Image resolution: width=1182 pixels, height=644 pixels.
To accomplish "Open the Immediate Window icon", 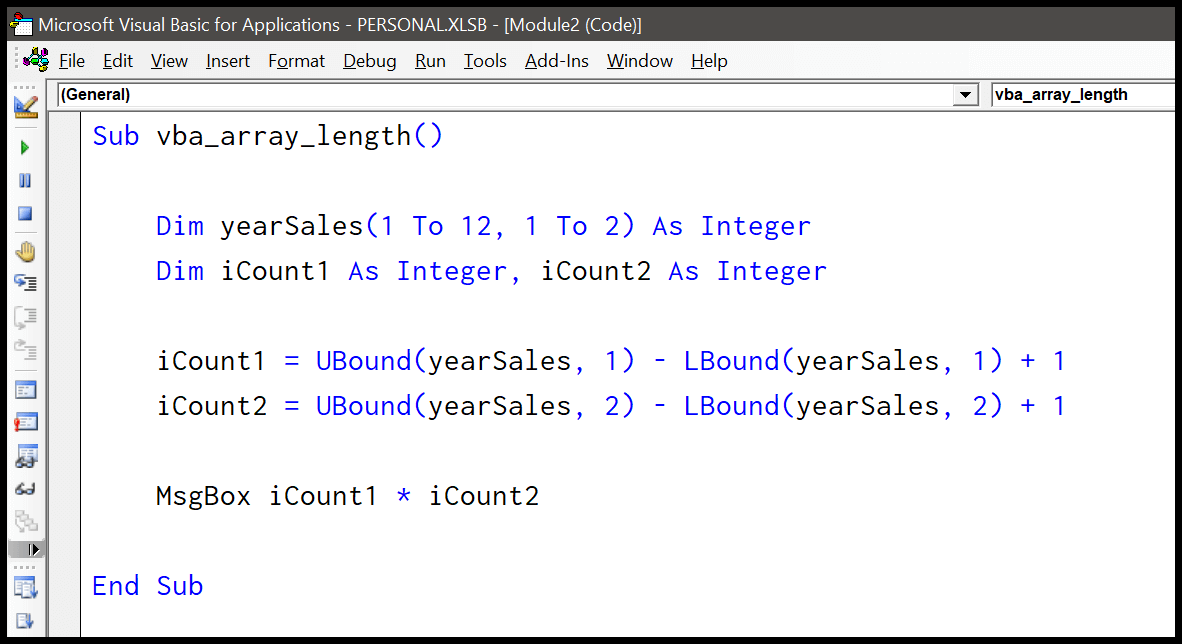I will (26, 422).
